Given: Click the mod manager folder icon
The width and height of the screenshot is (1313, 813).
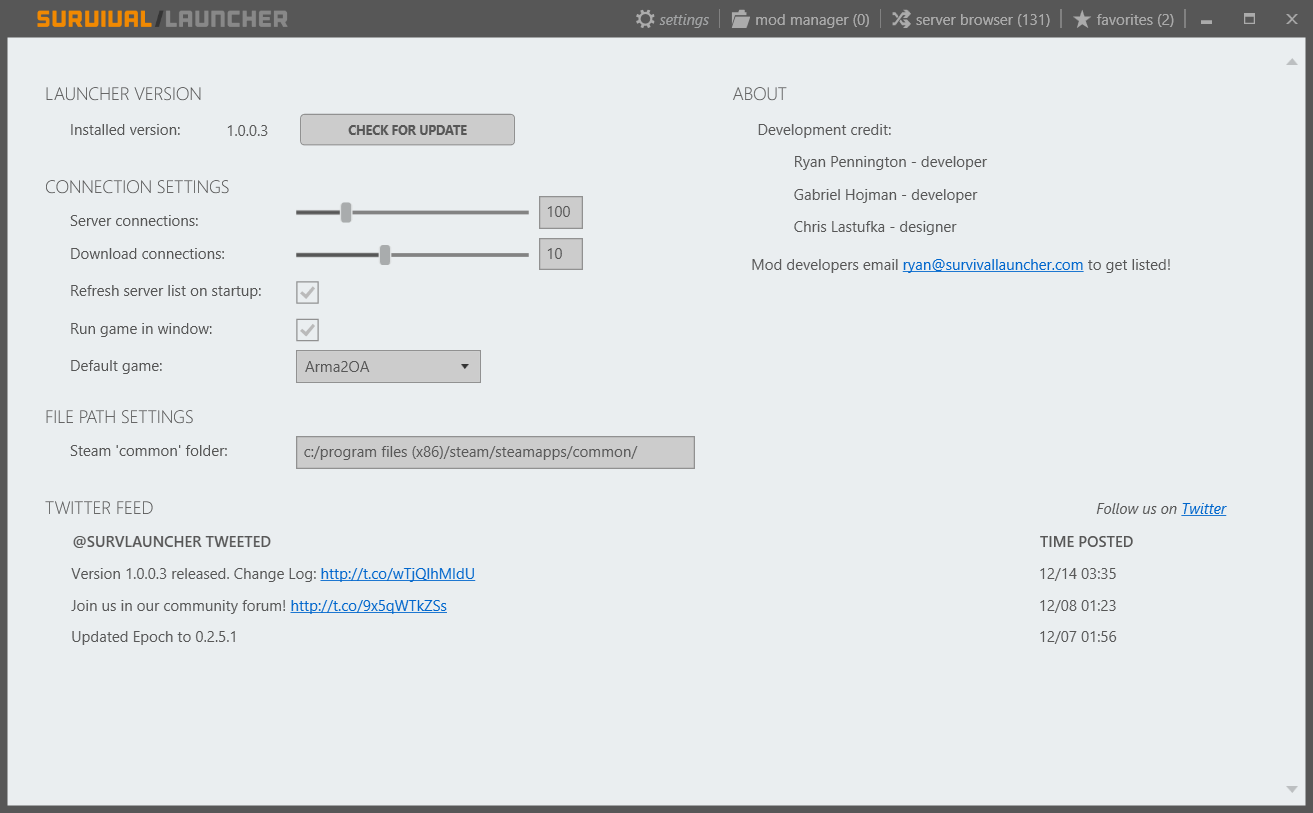Looking at the screenshot, I should point(740,19).
